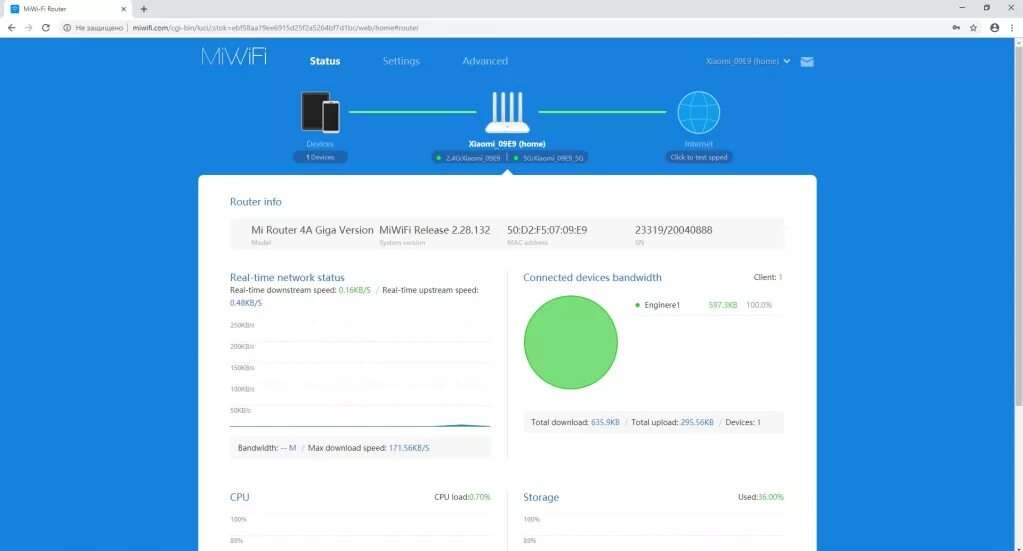Click the real-time upstream speed 0.48KB/S
The width and height of the screenshot is (1023, 551).
pyautogui.click(x=246, y=303)
